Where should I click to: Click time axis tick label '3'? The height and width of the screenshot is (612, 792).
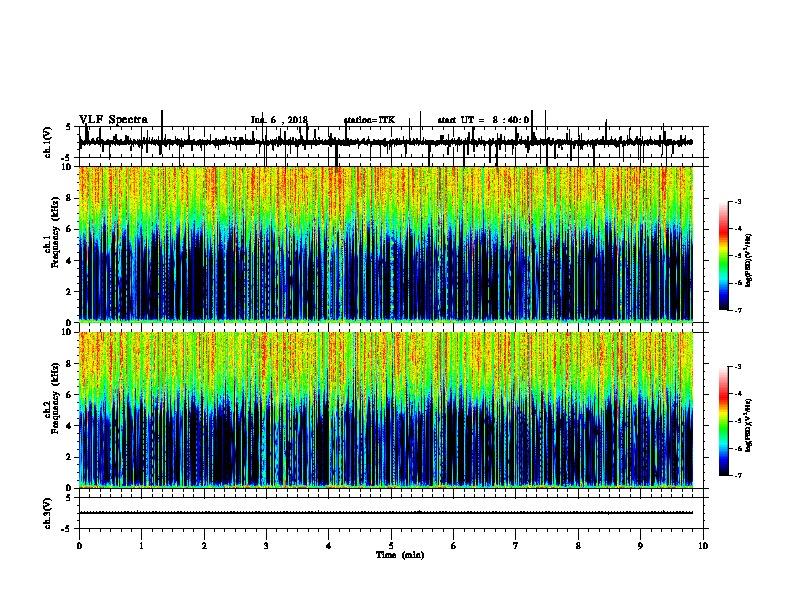(x=266, y=546)
